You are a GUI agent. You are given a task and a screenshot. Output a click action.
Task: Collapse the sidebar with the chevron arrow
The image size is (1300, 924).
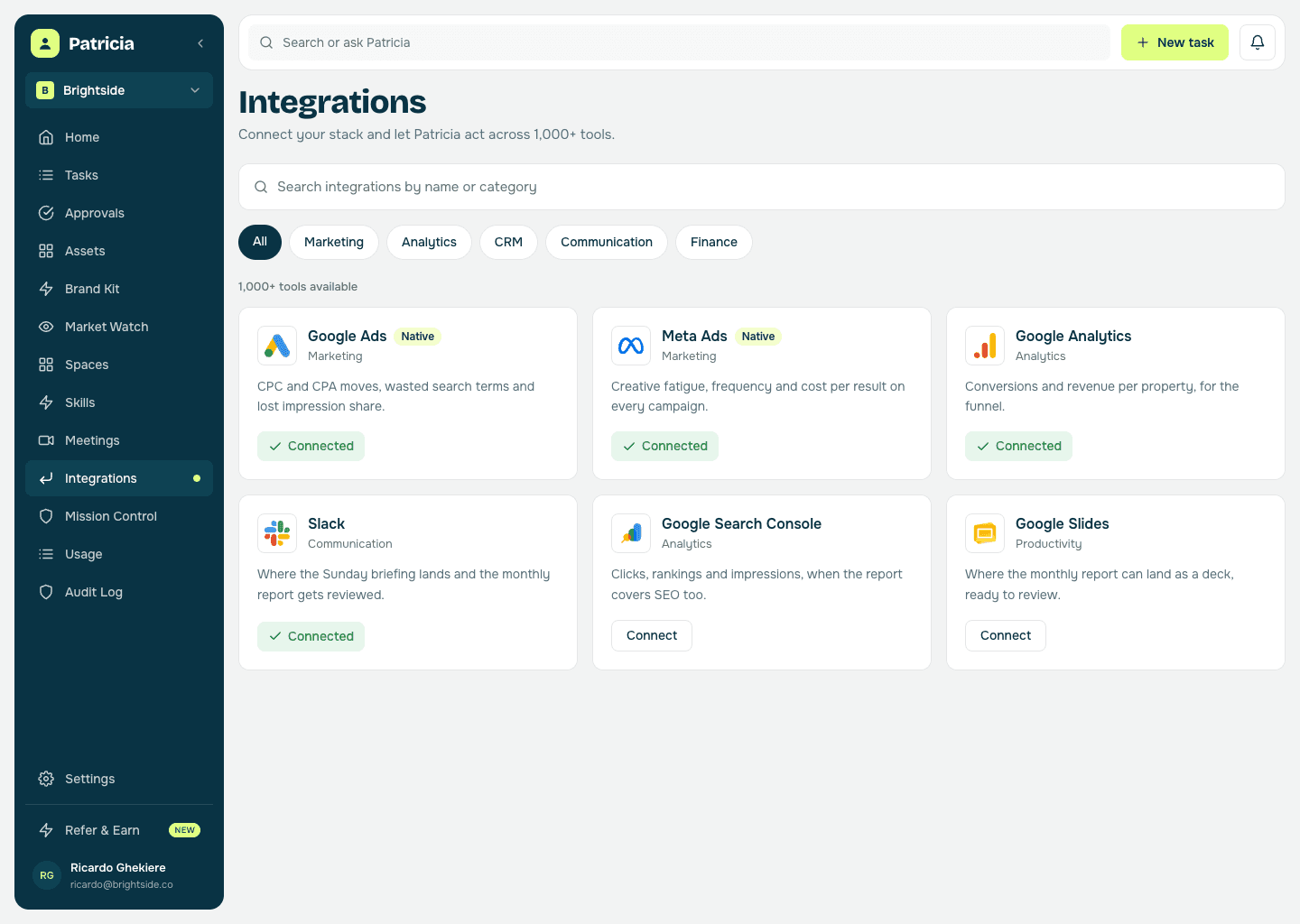pyautogui.click(x=200, y=43)
